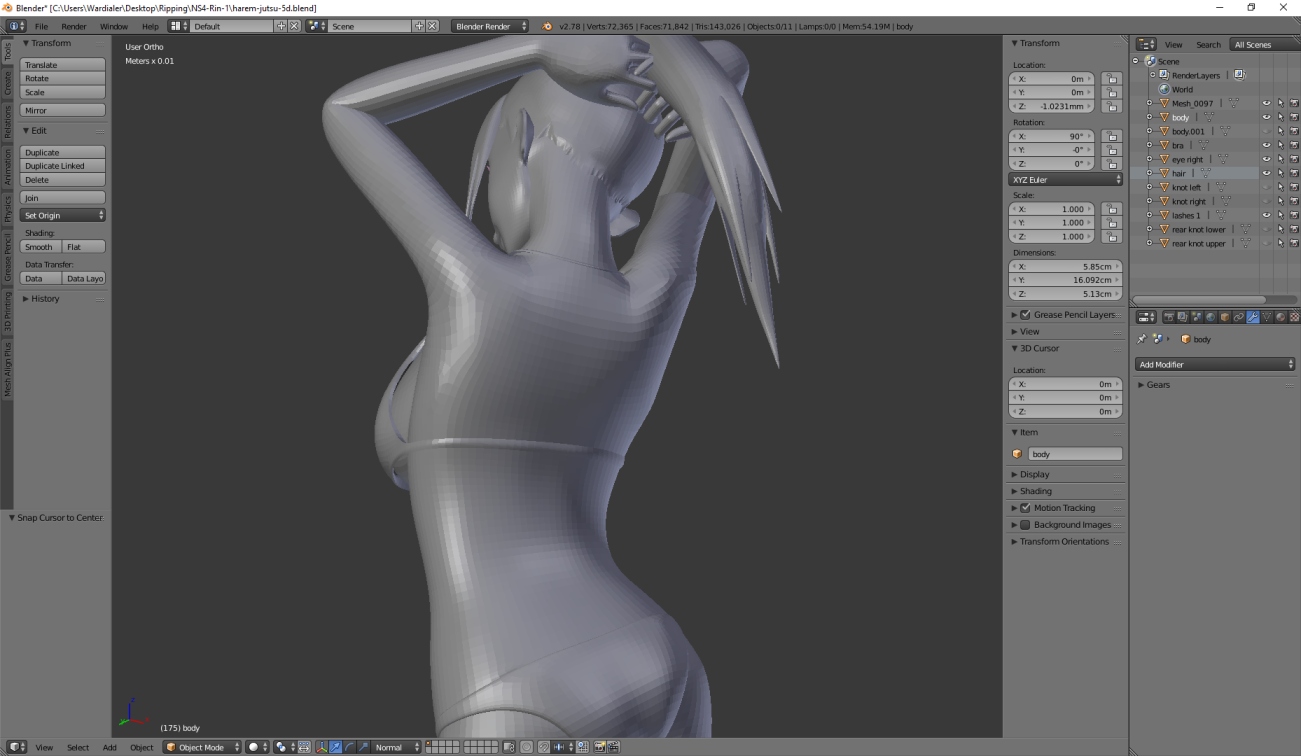
Task: Click the pin icon in Properties editor
Action: [x=1142, y=339]
